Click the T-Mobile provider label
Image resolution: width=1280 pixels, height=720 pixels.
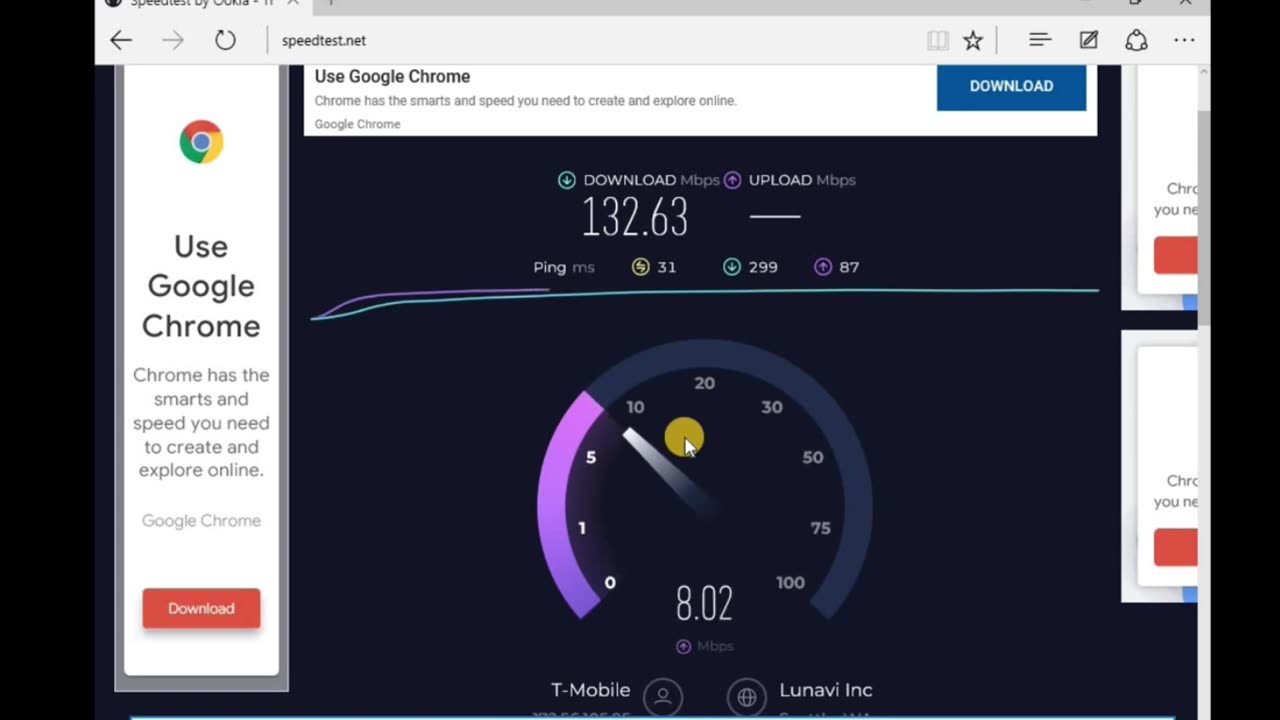[591, 690]
